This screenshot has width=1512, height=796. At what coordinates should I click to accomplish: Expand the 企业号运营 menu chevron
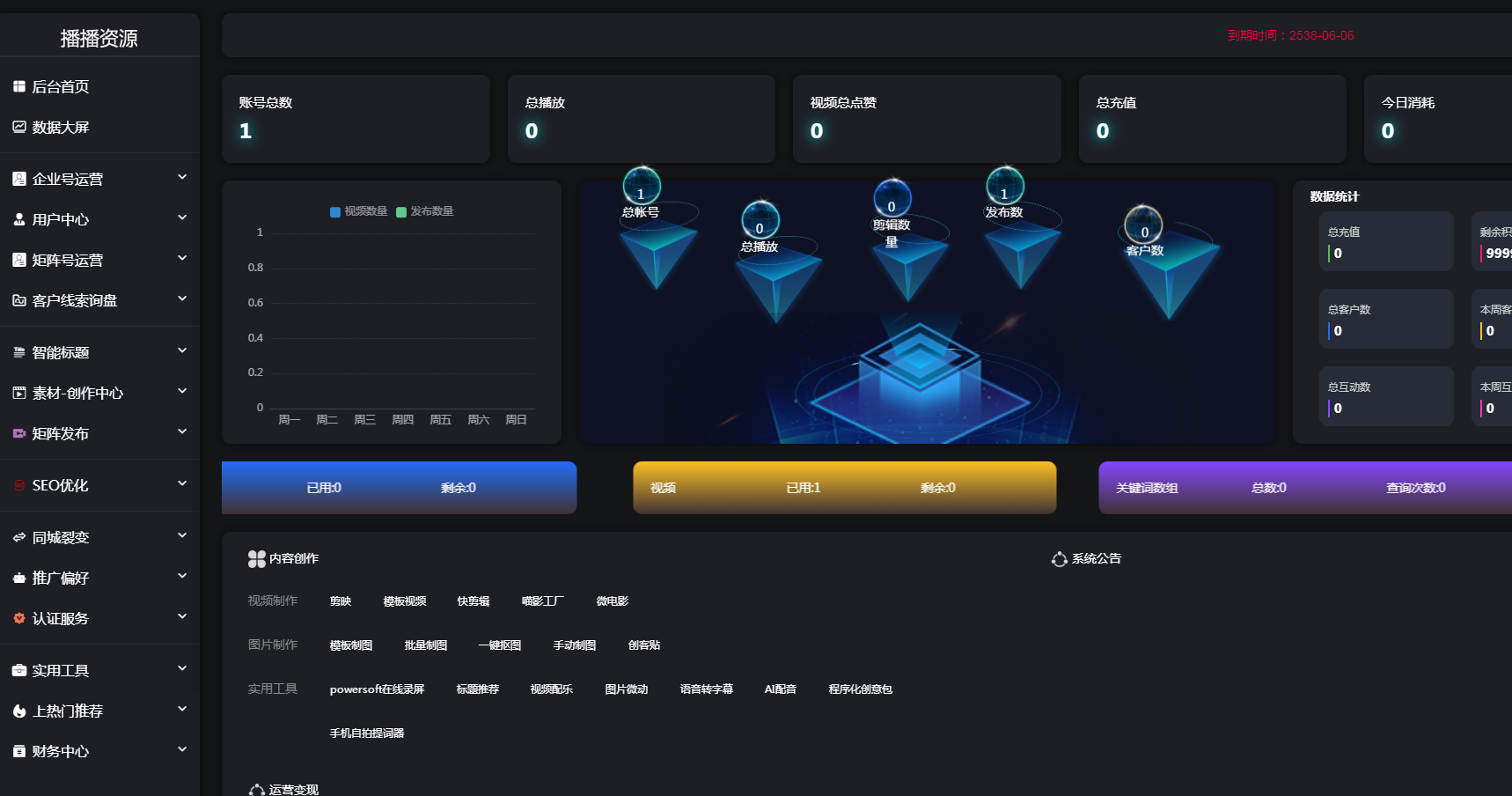[182, 177]
